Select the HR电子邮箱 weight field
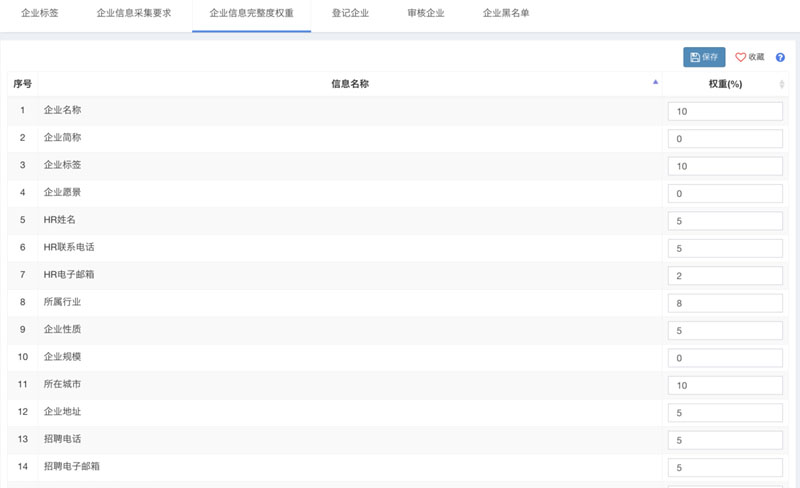Screen dimensions: 800x488 pyautogui.click(x=725, y=275)
